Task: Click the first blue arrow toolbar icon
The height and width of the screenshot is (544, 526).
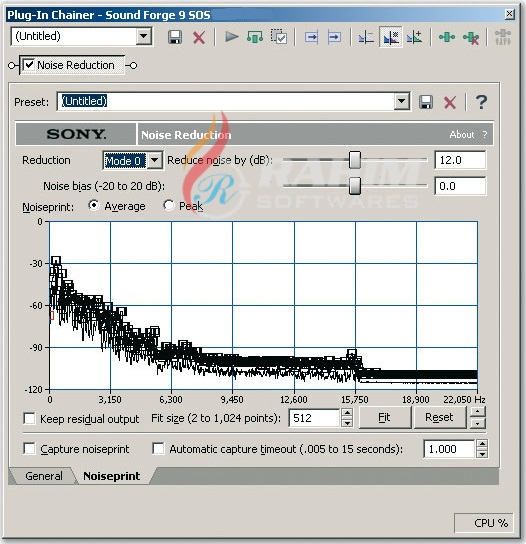Action: pyautogui.click(x=311, y=37)
